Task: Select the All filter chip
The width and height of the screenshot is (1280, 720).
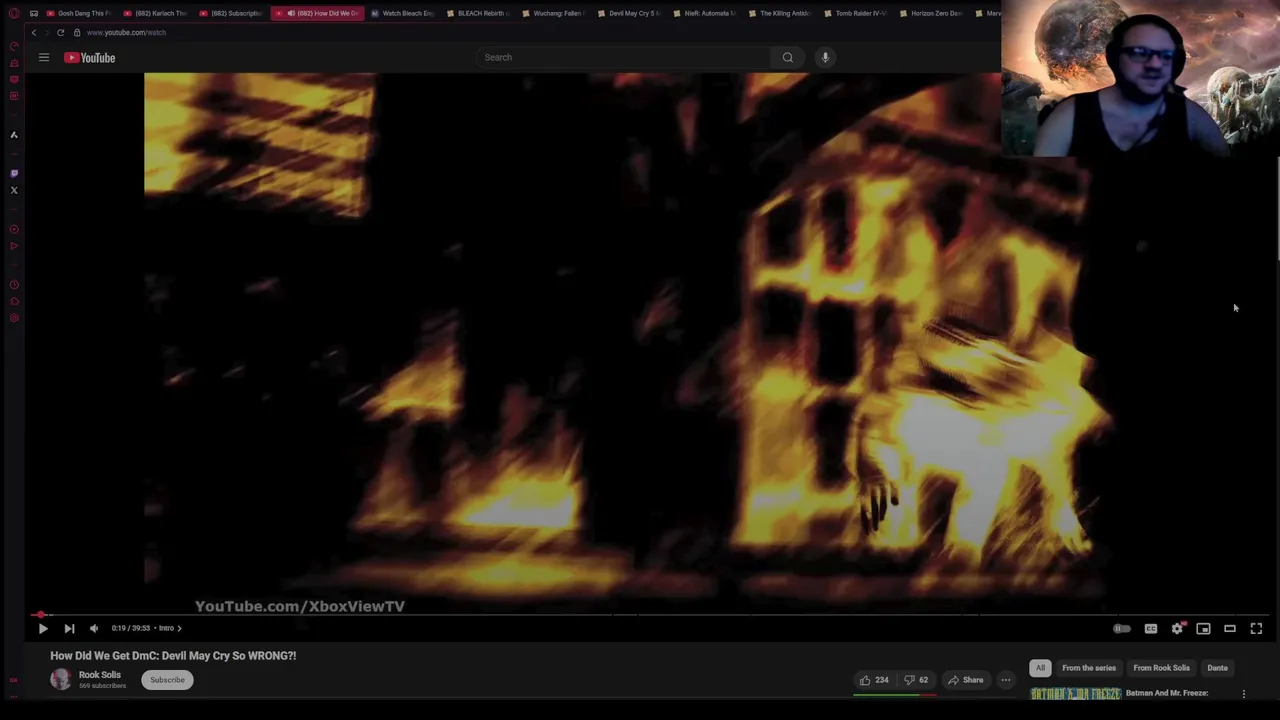Action: point(1040,668)
